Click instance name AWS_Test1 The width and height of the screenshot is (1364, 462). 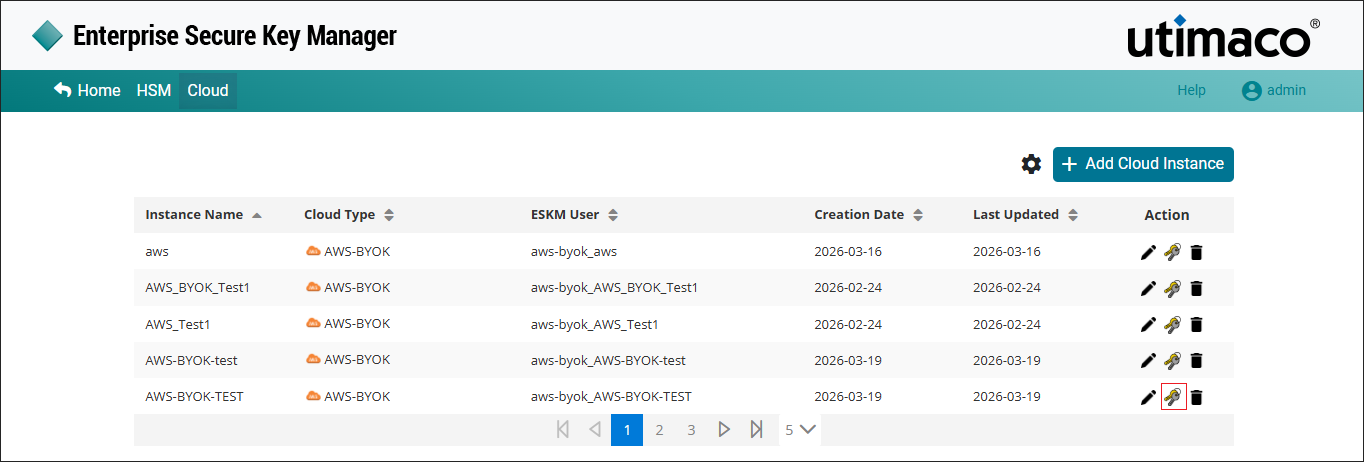pyautogui.click(x=178, y=324)
